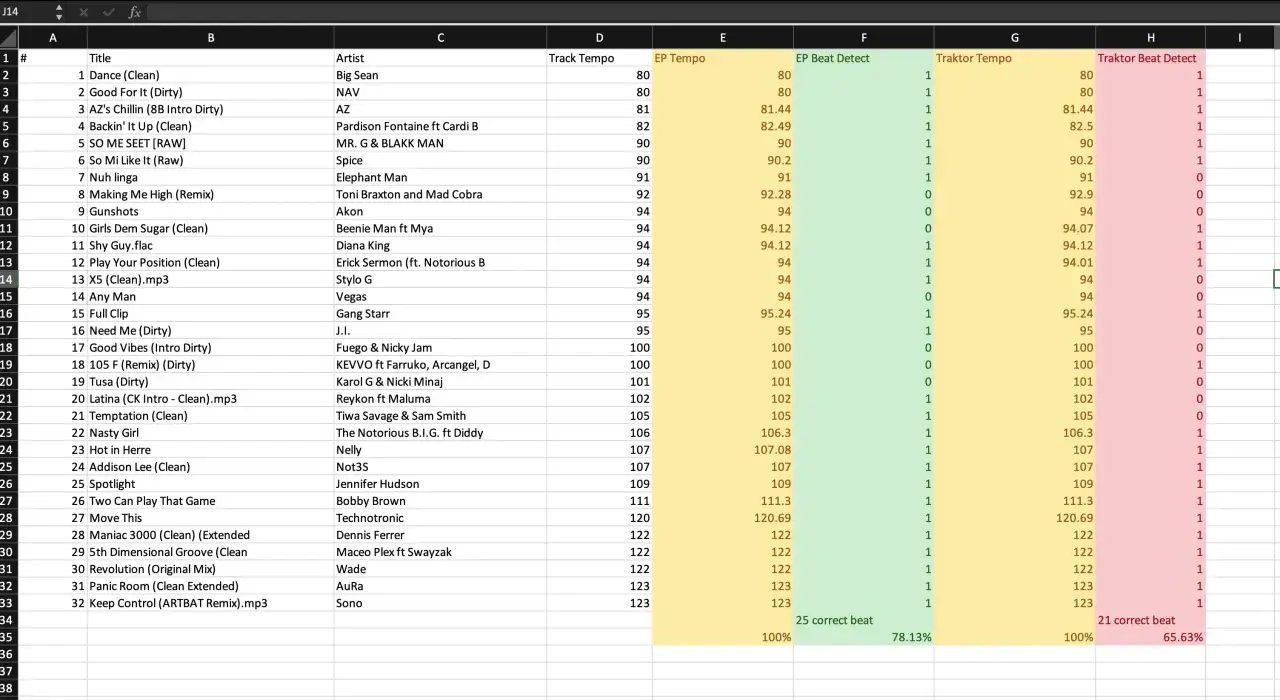Click the Name Box stepper arrows
The image size is (1280, 700).
coord(59,12)
